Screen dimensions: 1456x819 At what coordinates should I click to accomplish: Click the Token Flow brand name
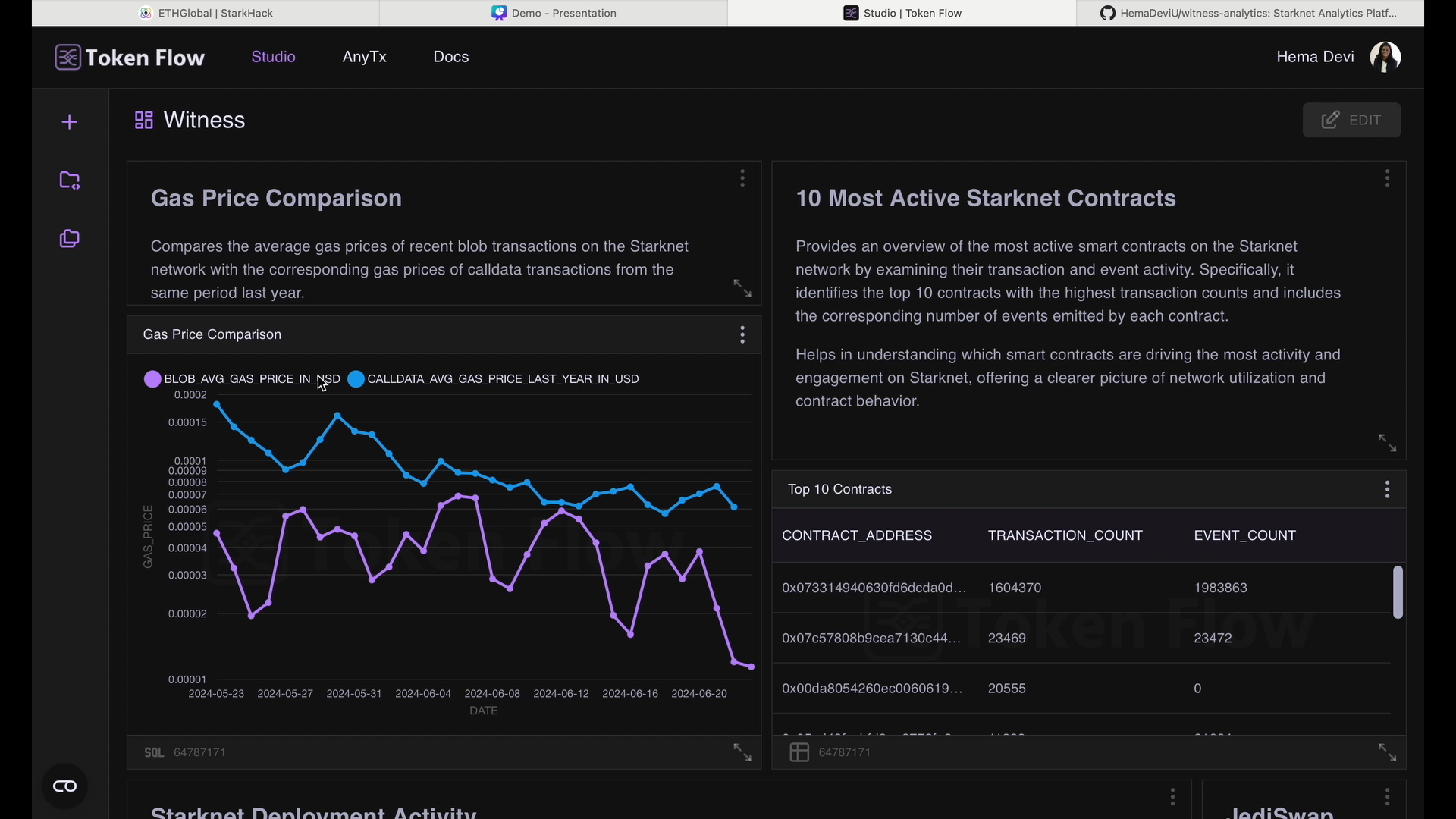[x=145, y=58]
